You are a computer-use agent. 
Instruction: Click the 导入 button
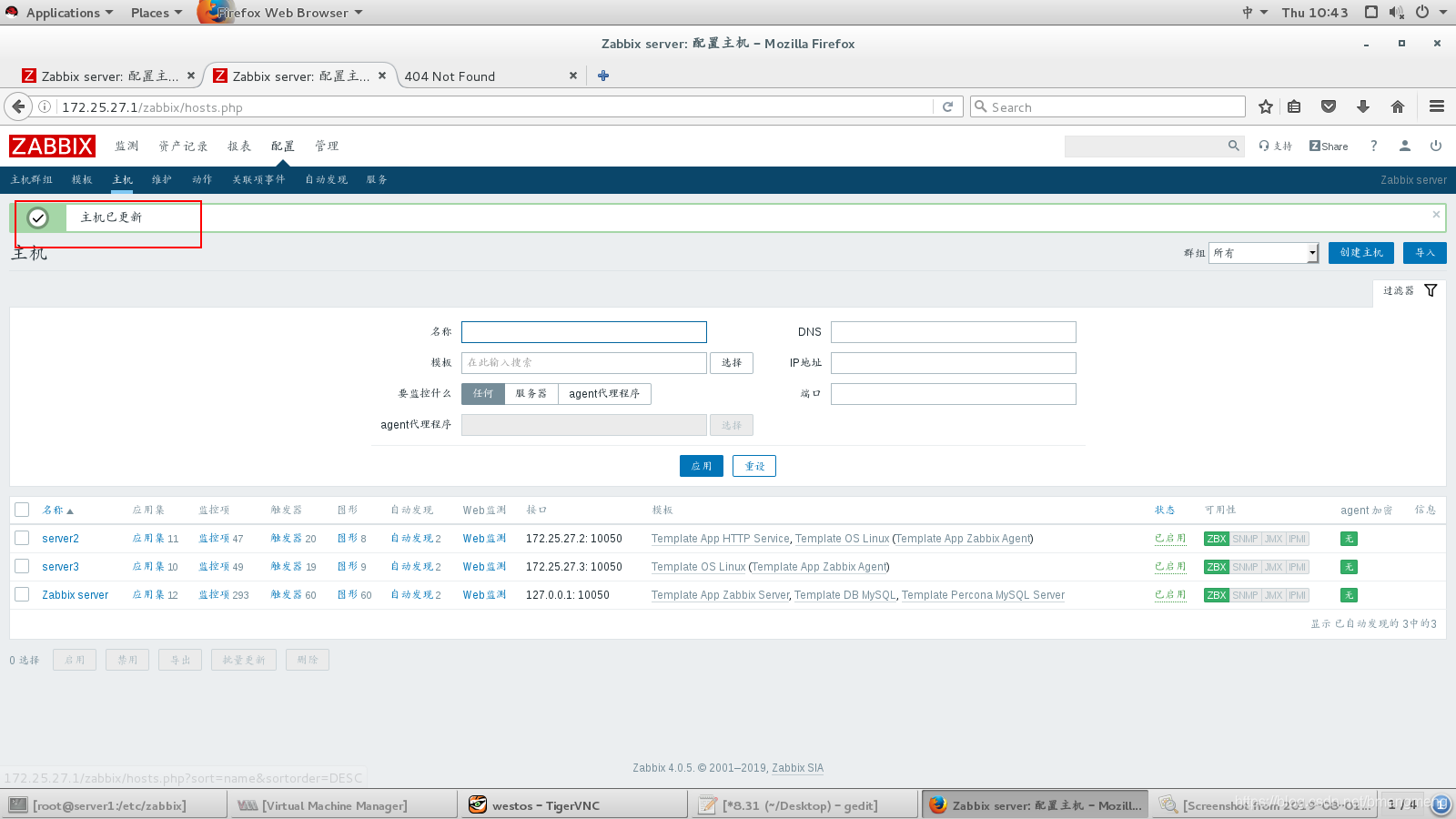tap(1425, 253)
